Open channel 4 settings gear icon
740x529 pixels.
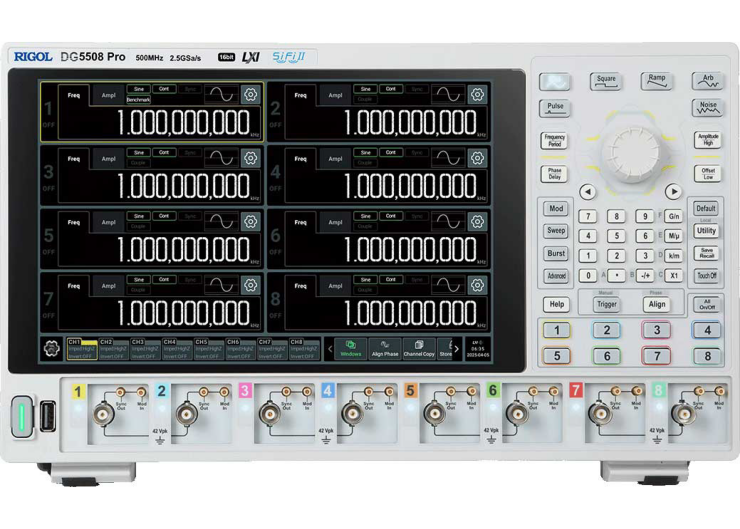[x=477, y=158]
